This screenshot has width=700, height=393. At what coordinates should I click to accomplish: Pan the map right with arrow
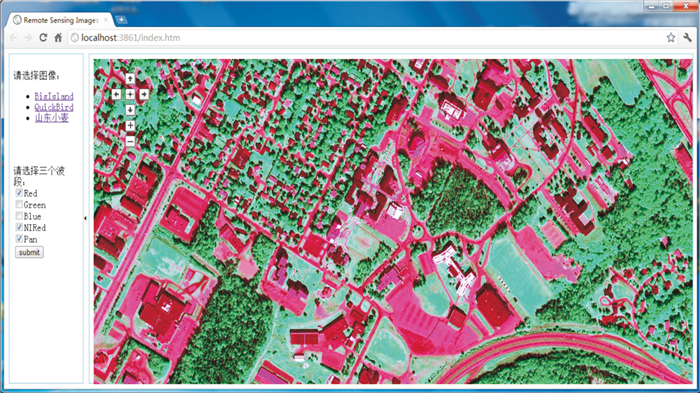[x=144, y=94]
